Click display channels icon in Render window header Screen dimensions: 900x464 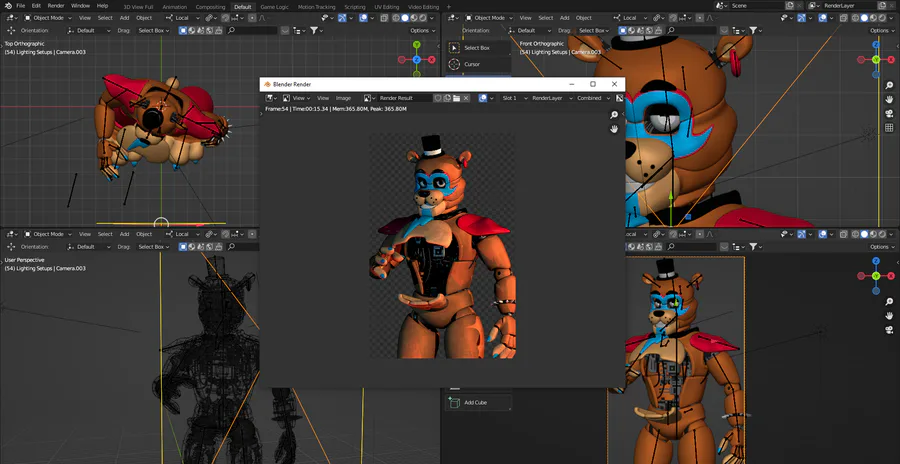point(619,98)
